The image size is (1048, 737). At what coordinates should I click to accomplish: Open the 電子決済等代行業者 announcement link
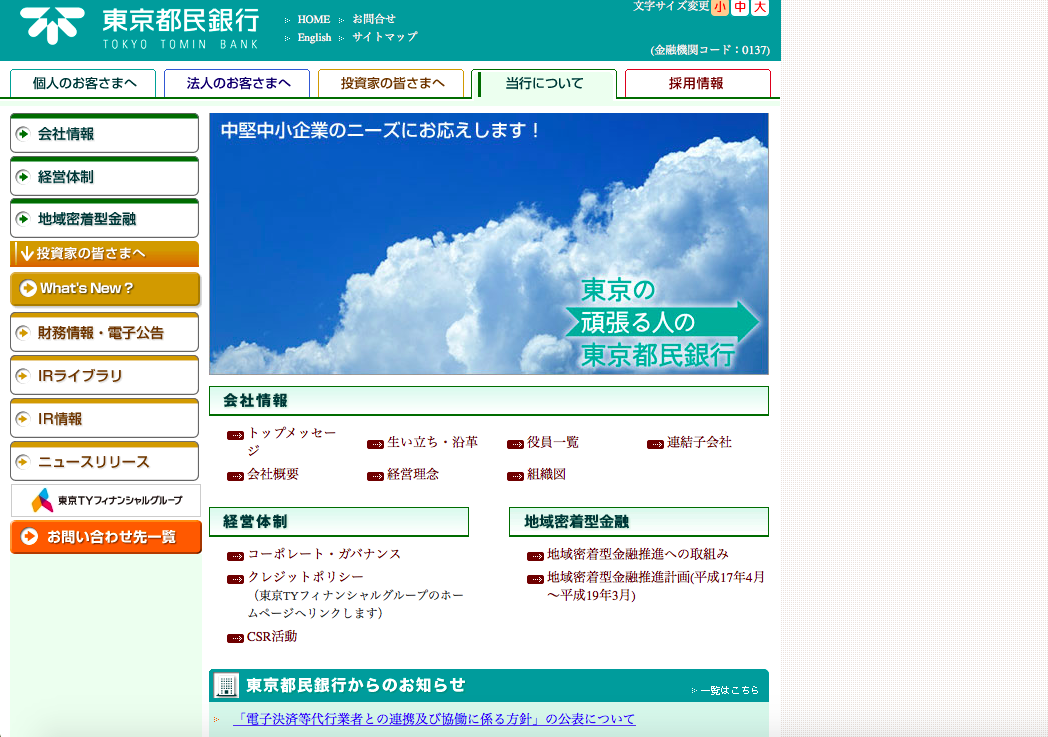tap(434, 719)
